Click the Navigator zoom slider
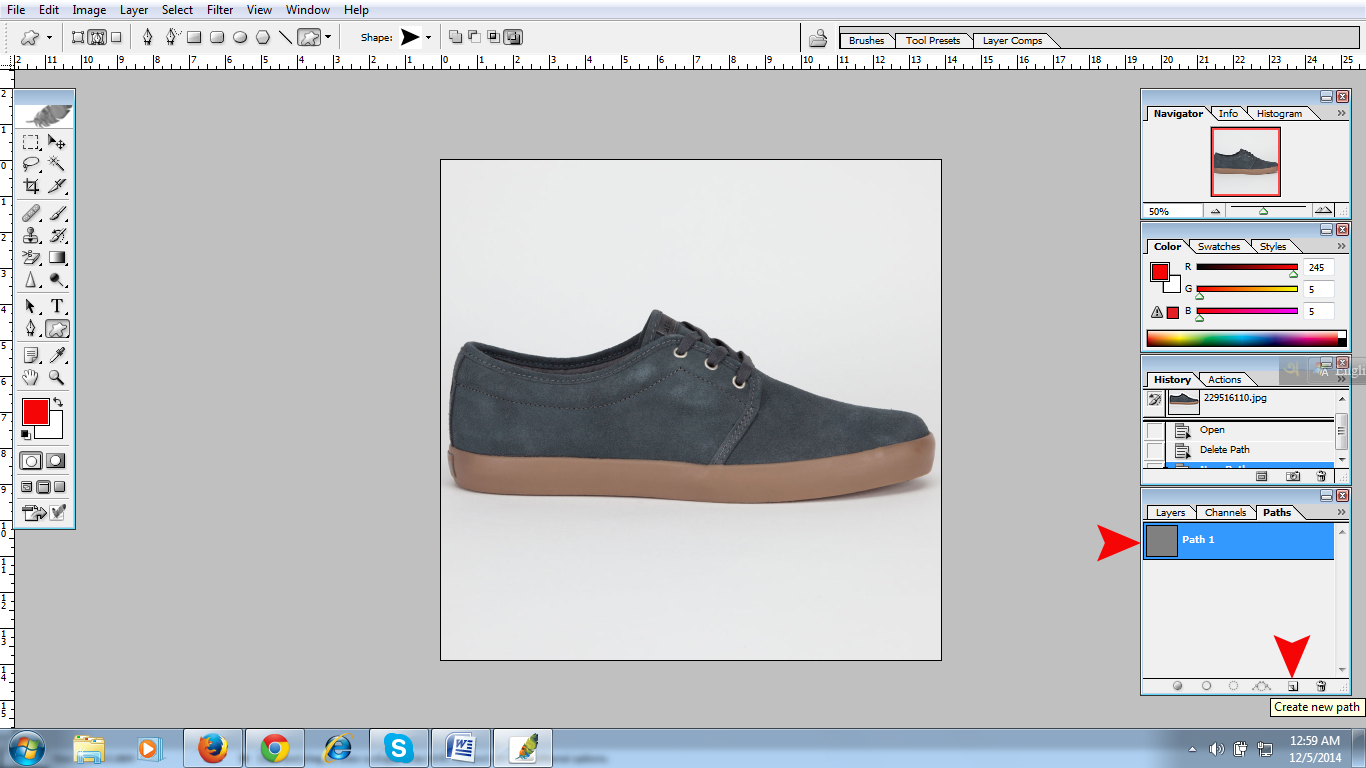The height and width of the screenshot is (768, 1366). click(1264, 211)
